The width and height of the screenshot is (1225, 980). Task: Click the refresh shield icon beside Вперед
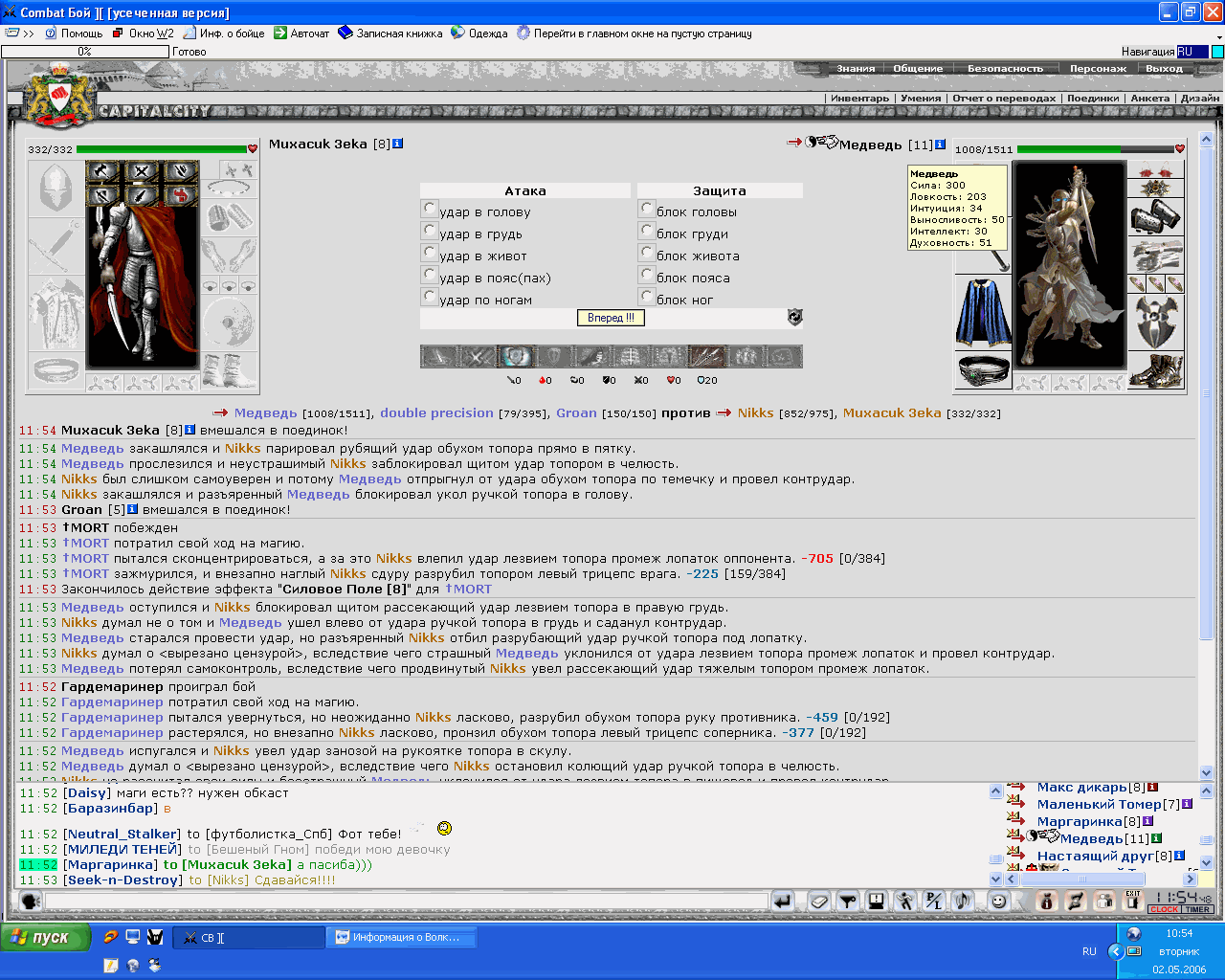794,317
